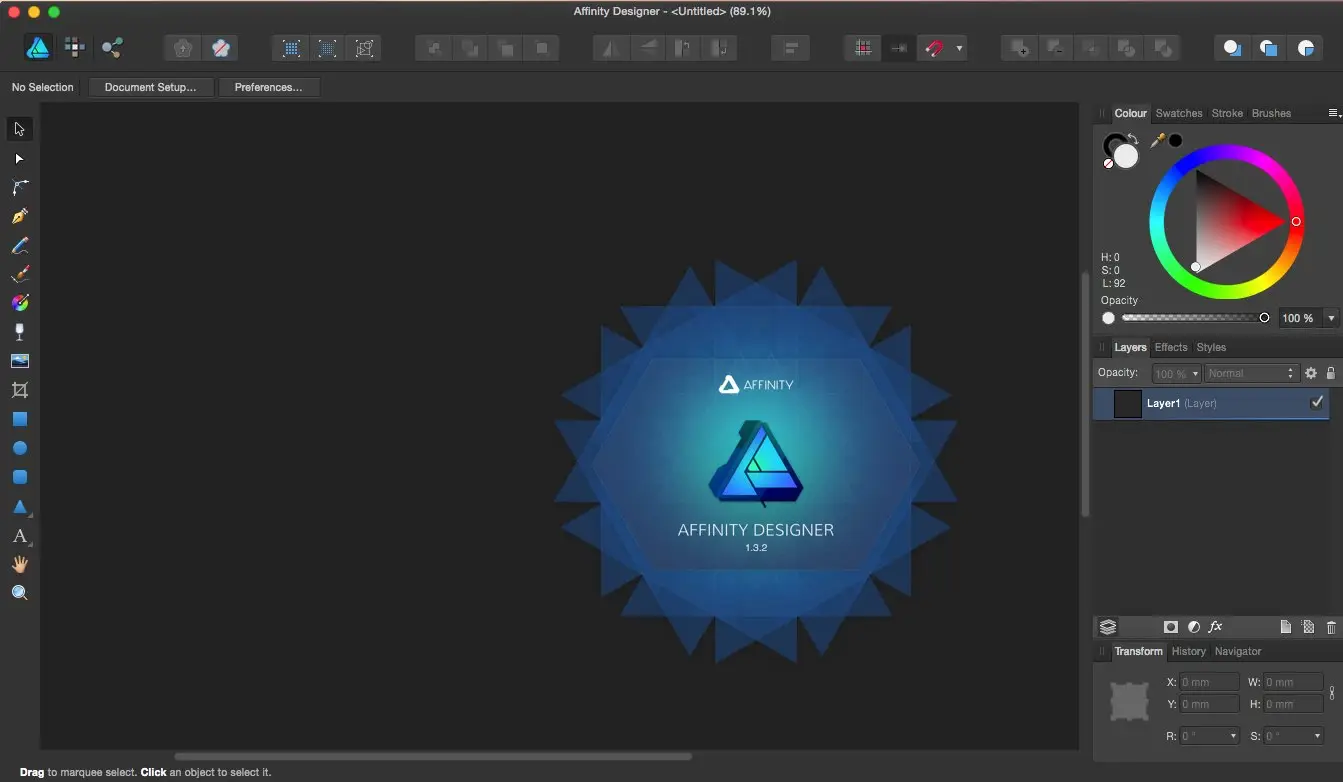Viewport: 1343px width, 782px height.
Task: Open layer opacity dropdown
Action: coord(1195,374)
